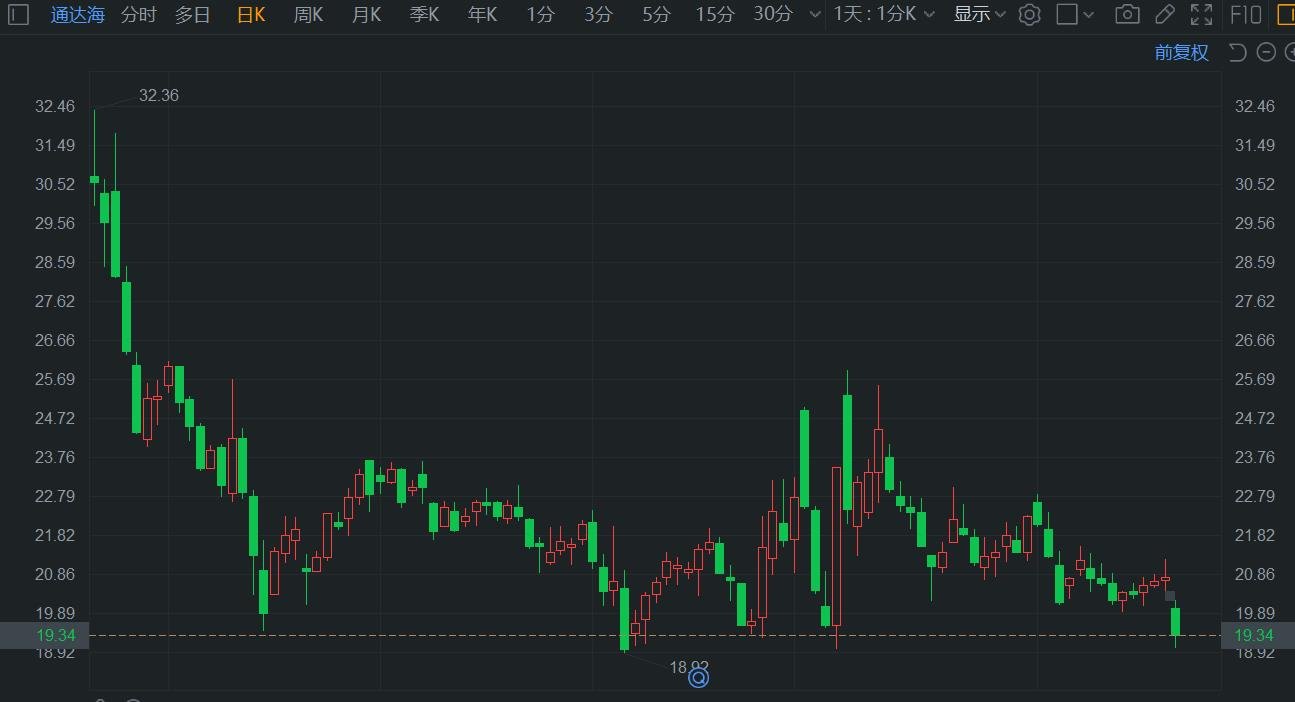Click the square layout icon in toolbar
Viewport: 1295px width, 702px height.
tap(1067, 14)
